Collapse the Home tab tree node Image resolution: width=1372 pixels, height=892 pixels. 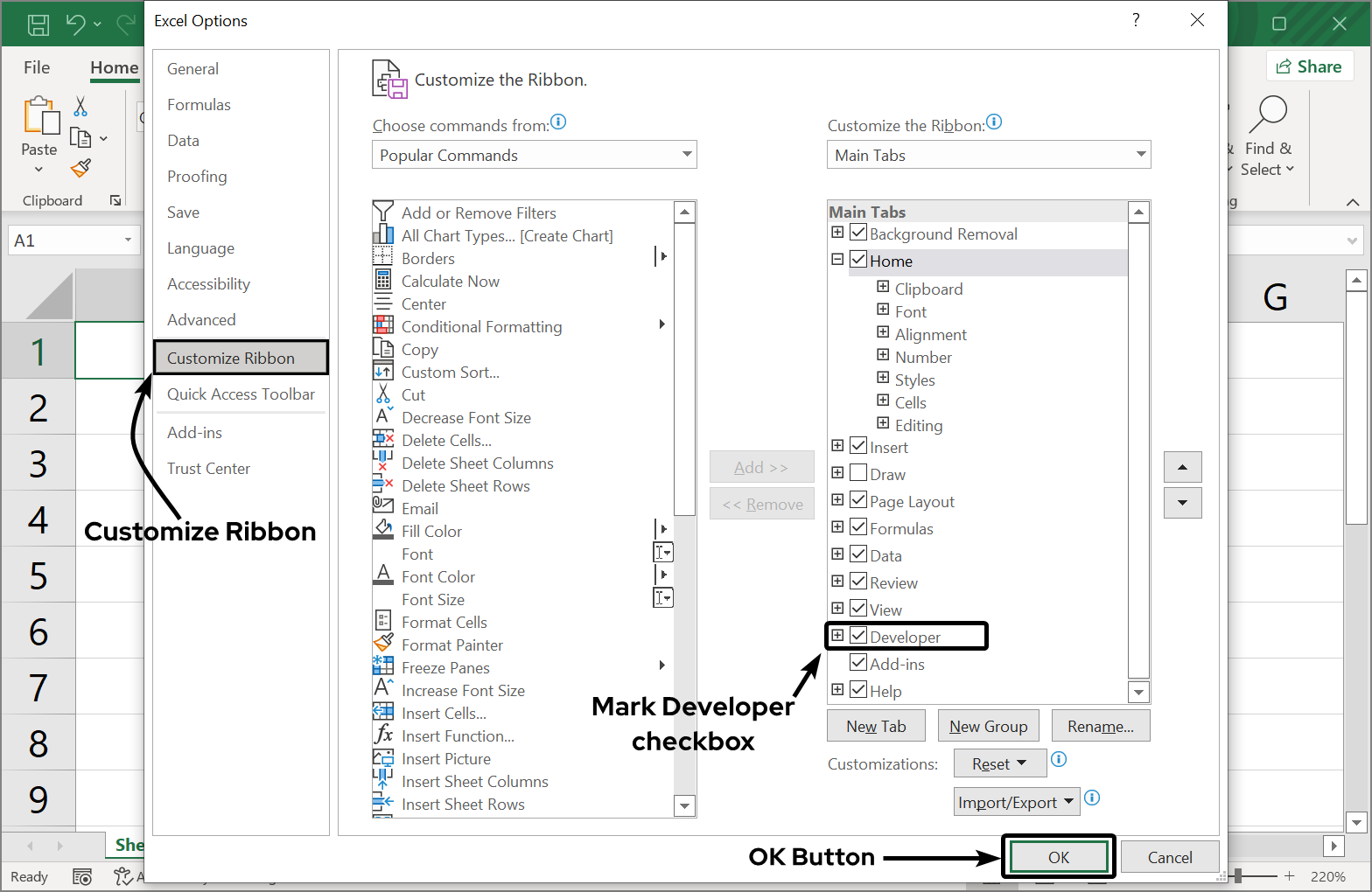click(837, 260)
